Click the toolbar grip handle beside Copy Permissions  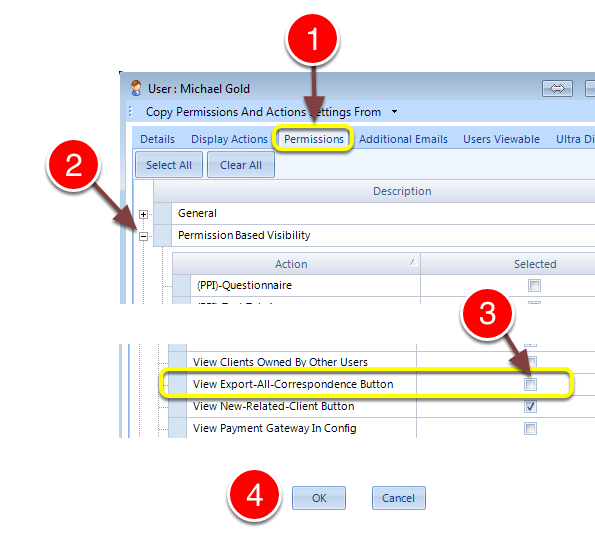point(131,112)
